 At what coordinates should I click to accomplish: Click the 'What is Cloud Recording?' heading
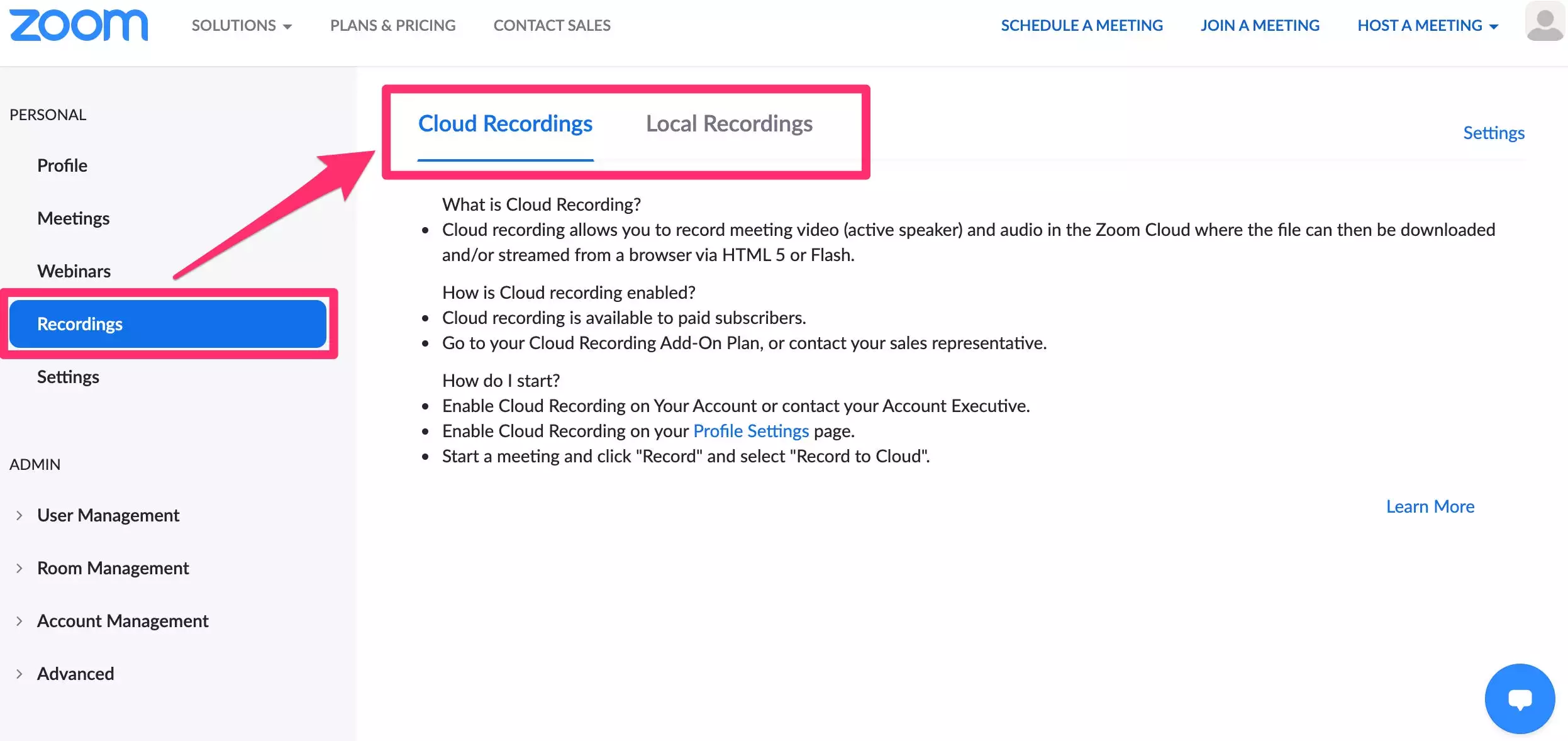542,204
